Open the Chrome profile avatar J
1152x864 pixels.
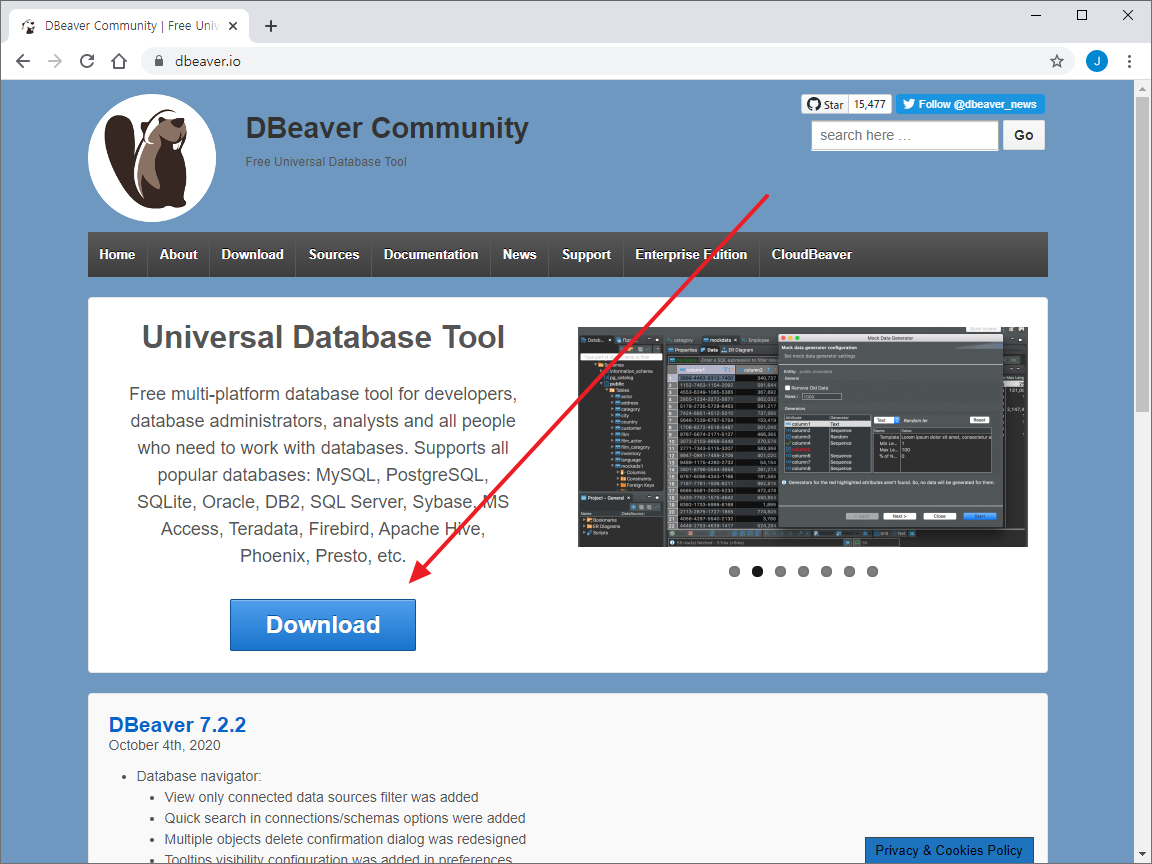[1096, 61]
